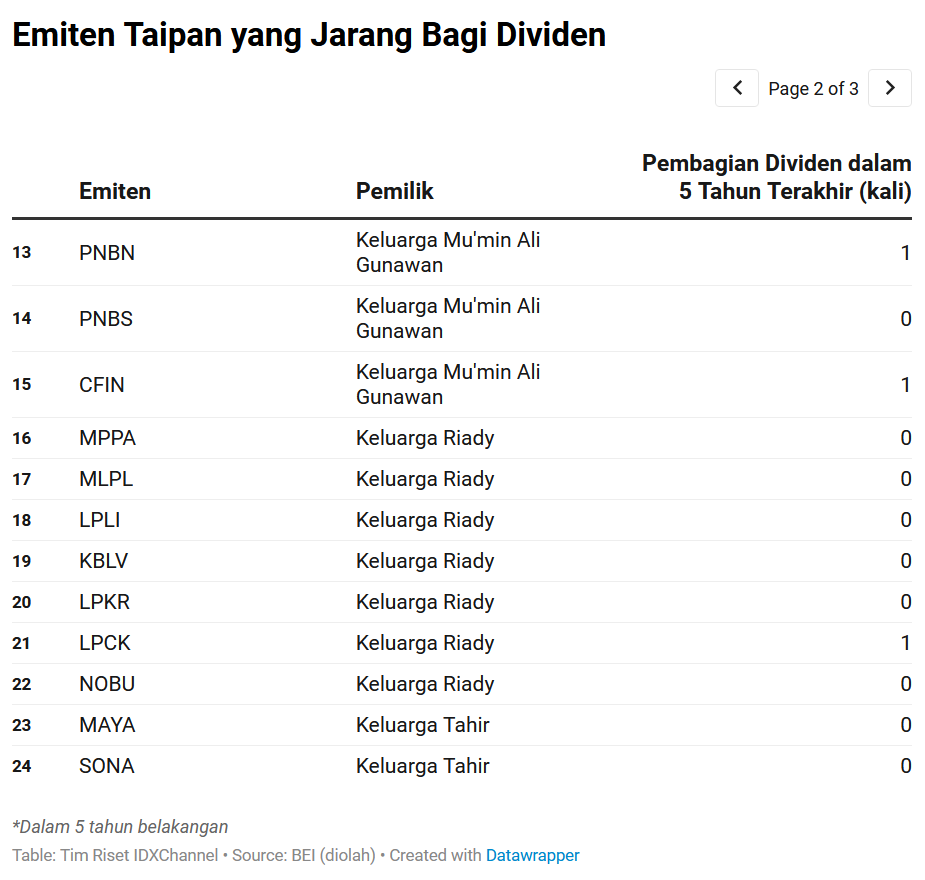Image resolution: width=925 pixels, height=880 pixels.
Task: Click the dividend count in LPCK row
Action: tap(906, 643)
